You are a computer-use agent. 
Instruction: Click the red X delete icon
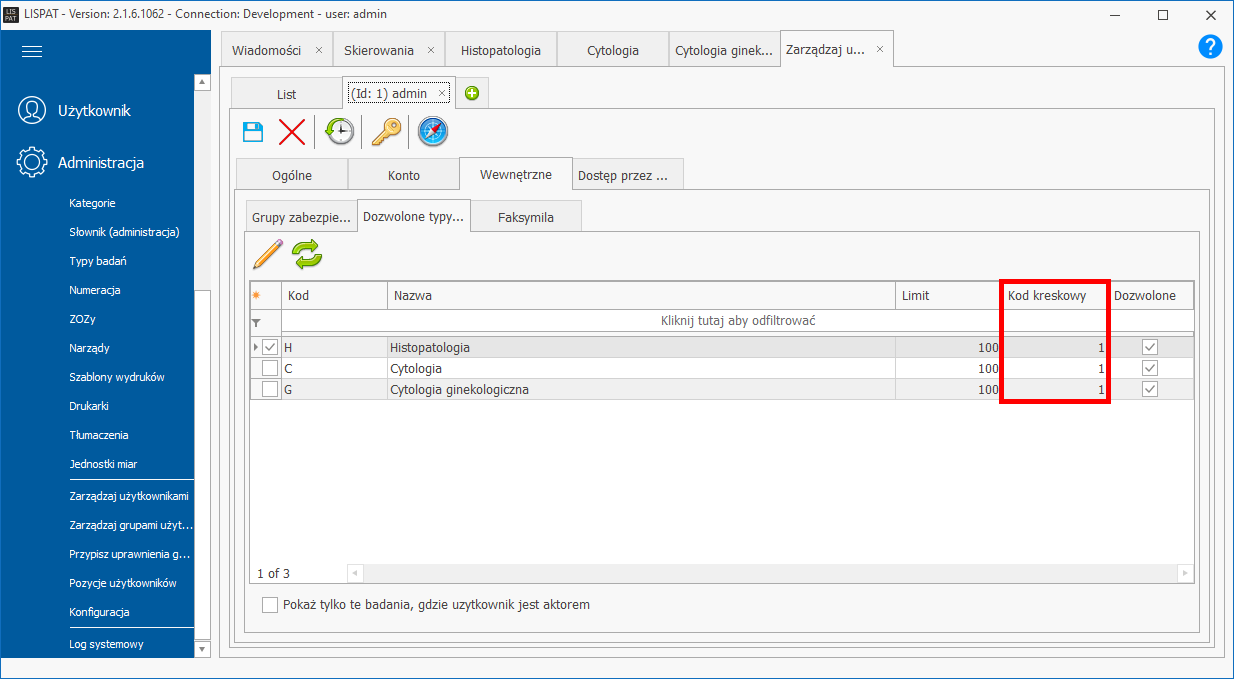292,131
